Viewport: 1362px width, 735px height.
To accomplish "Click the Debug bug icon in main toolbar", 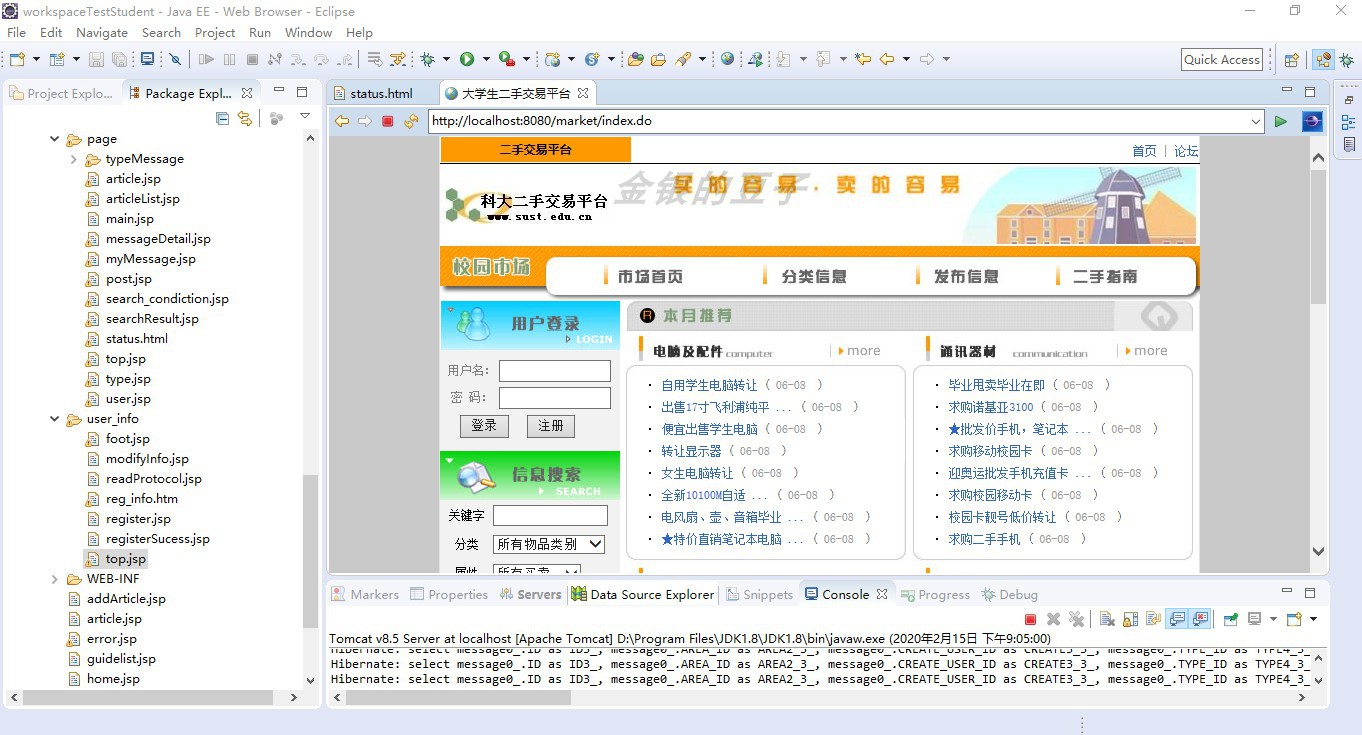I will pos(428,60).
